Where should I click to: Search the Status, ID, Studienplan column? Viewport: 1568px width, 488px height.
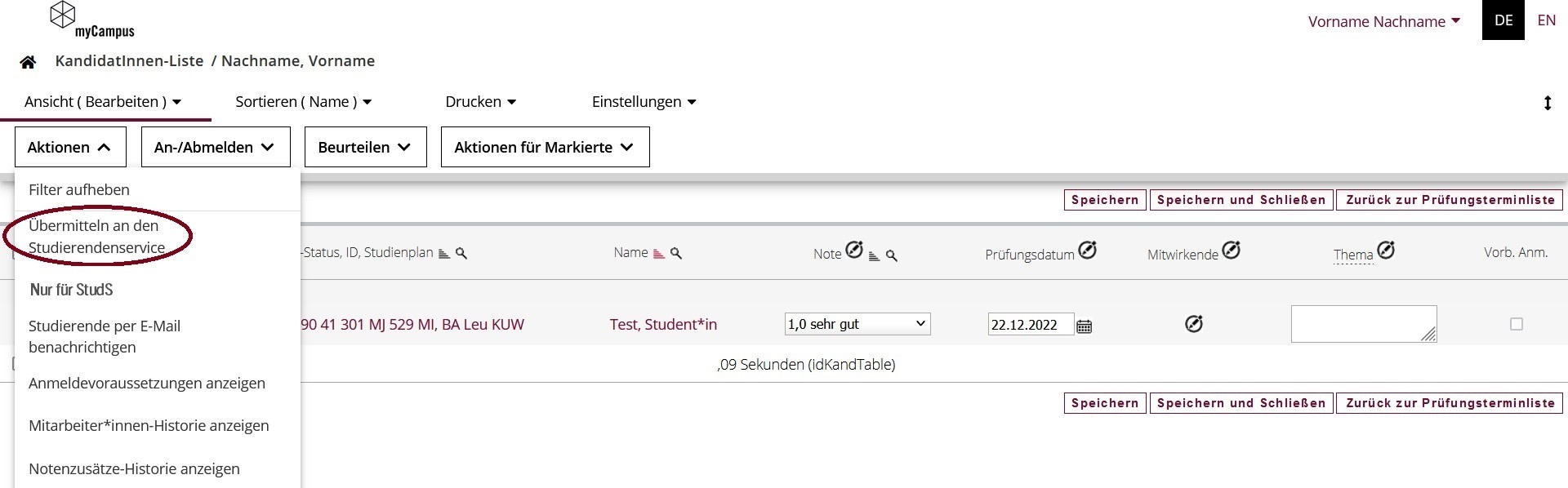(461, 254)
